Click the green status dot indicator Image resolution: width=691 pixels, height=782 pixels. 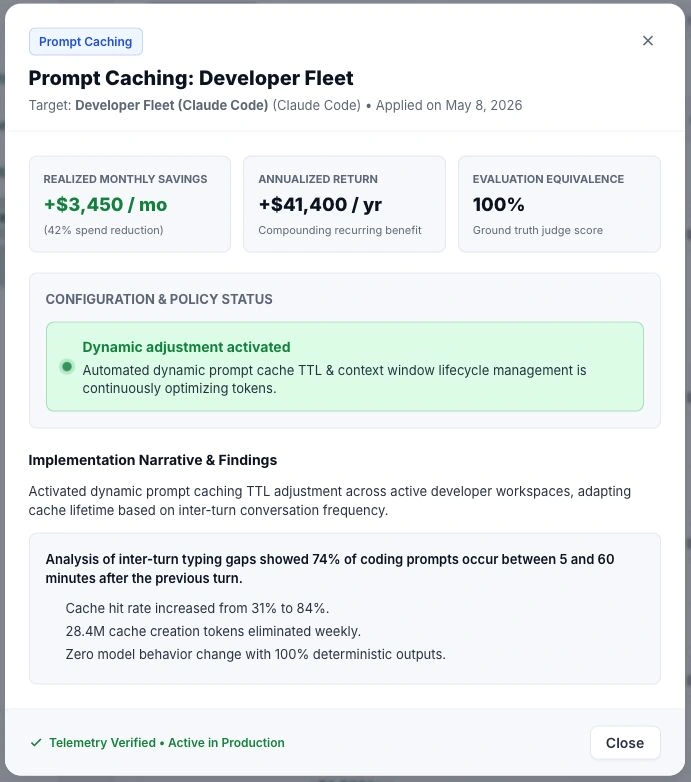pyautogui.click(x=67, y=367)
